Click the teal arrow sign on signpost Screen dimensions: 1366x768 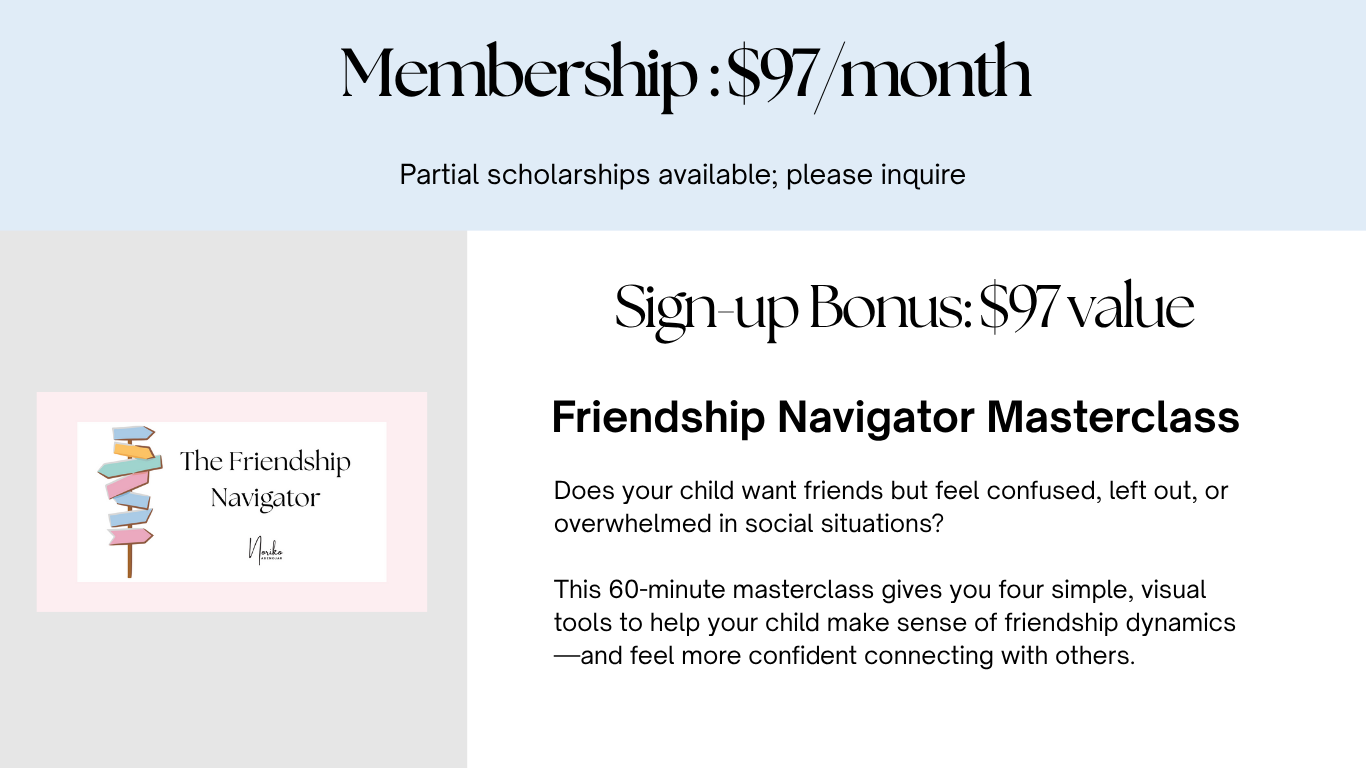point(130,466)
